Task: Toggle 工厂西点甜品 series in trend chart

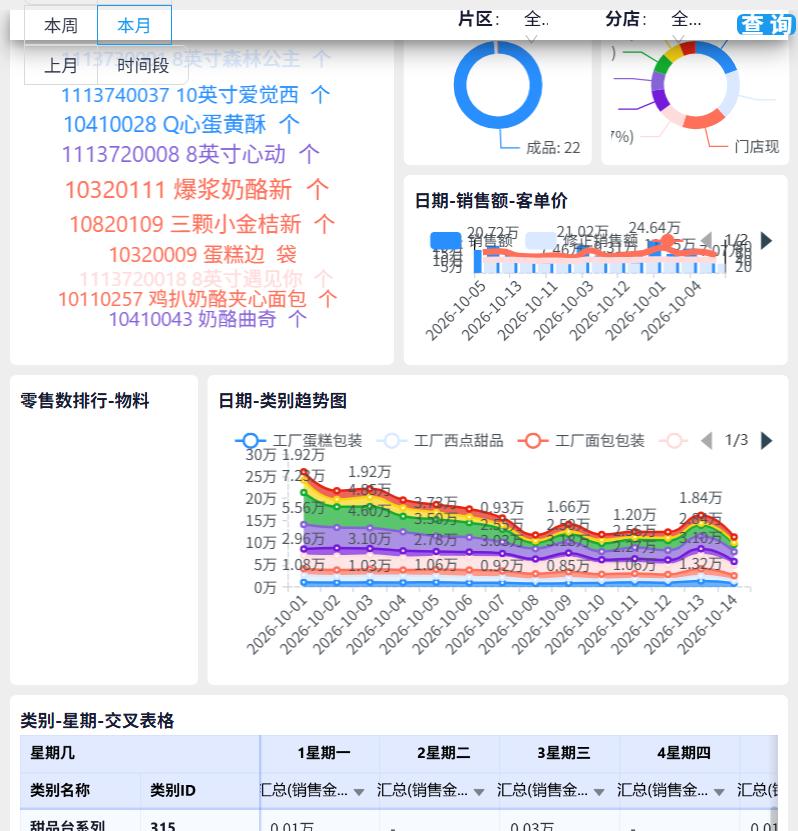Action: (x=440, y=440)
